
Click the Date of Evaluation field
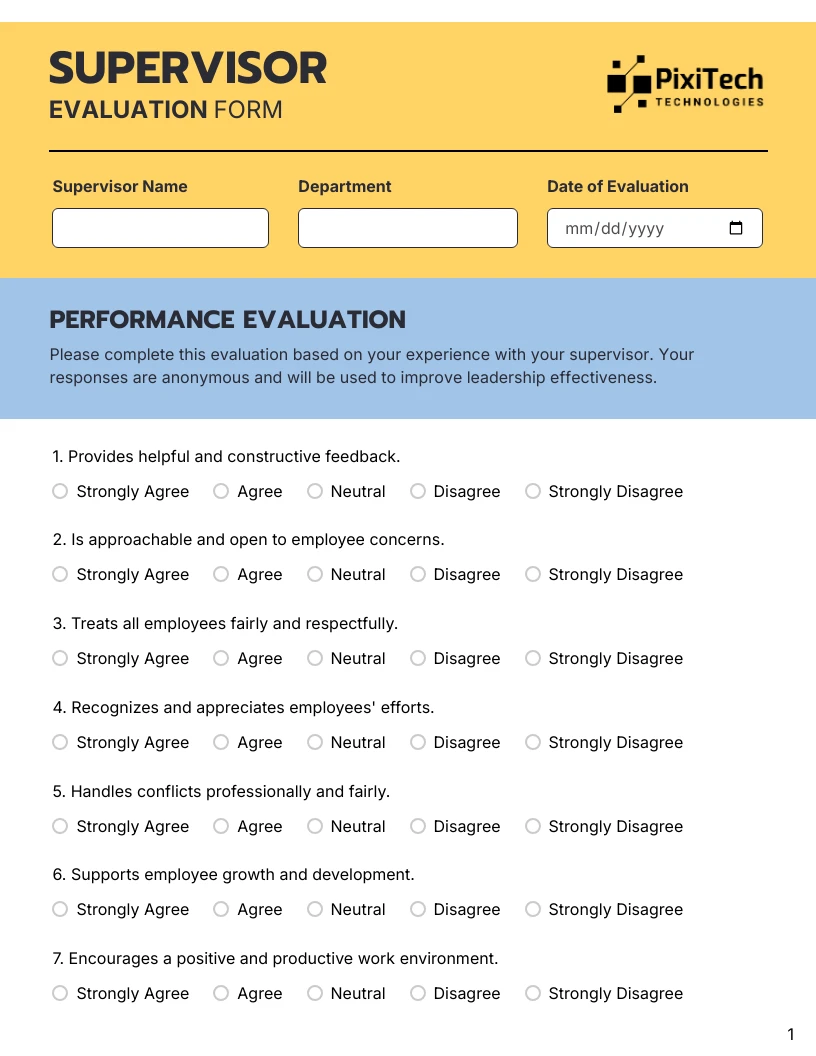tap(640, 228)
